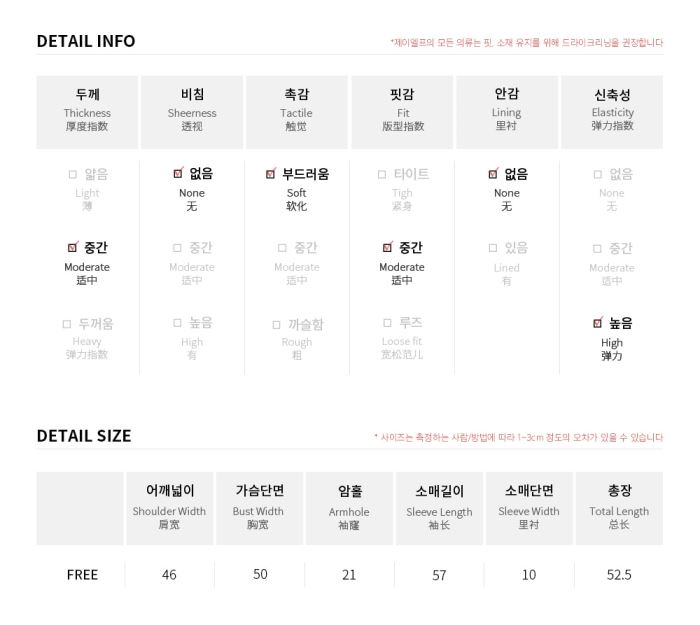Select the Total Length header cell
This screenshot has height=625, width=700.
point(619,508)
